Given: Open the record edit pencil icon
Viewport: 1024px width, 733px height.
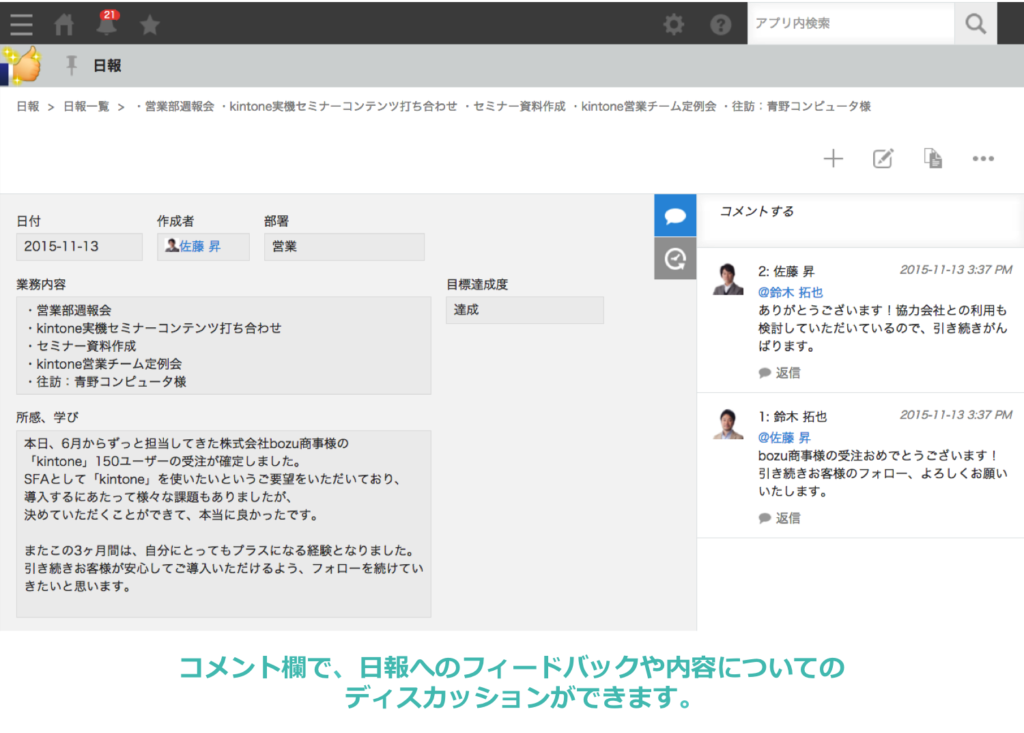Looking at the screenshot, I should [x=883, y=158].
